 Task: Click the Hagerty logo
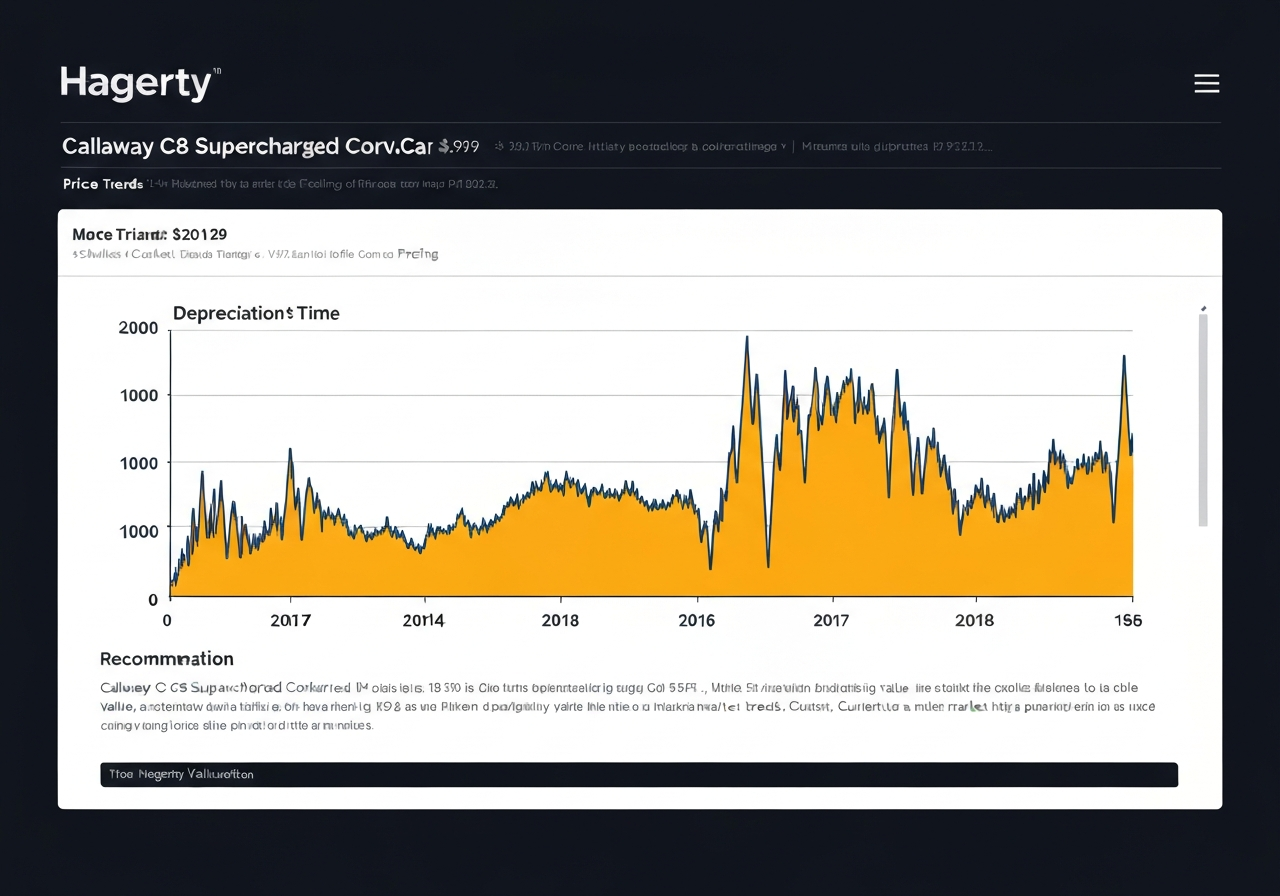(x=140, y=83)
